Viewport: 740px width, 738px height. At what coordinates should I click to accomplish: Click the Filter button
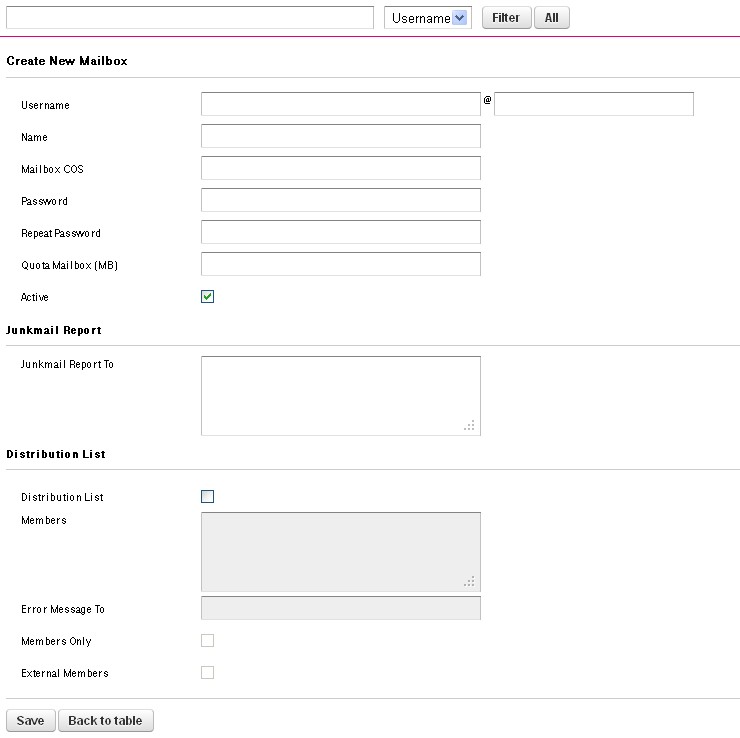506,18
